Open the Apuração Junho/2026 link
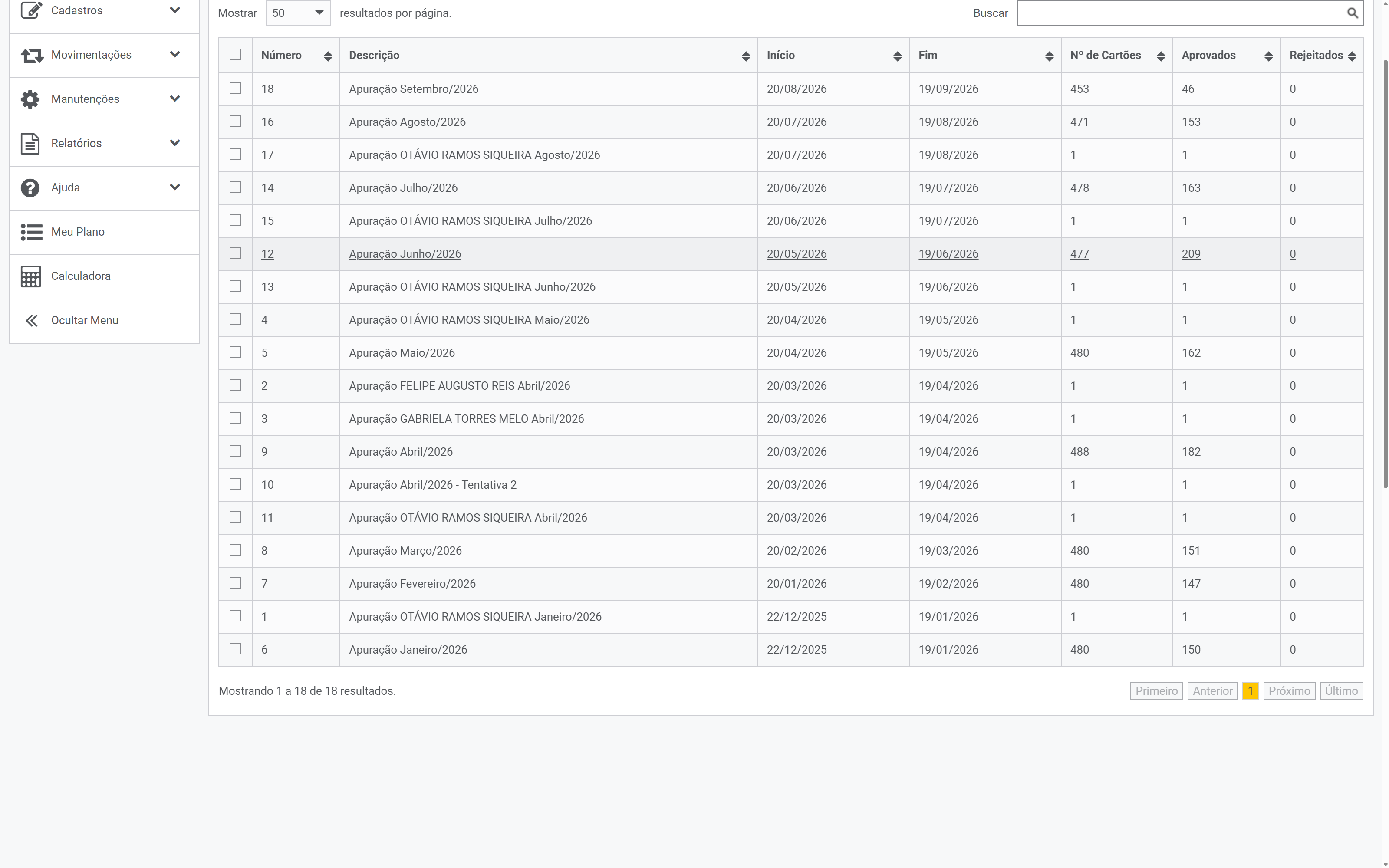This screenshot has width=1389, height=868. tap(405, 254)
